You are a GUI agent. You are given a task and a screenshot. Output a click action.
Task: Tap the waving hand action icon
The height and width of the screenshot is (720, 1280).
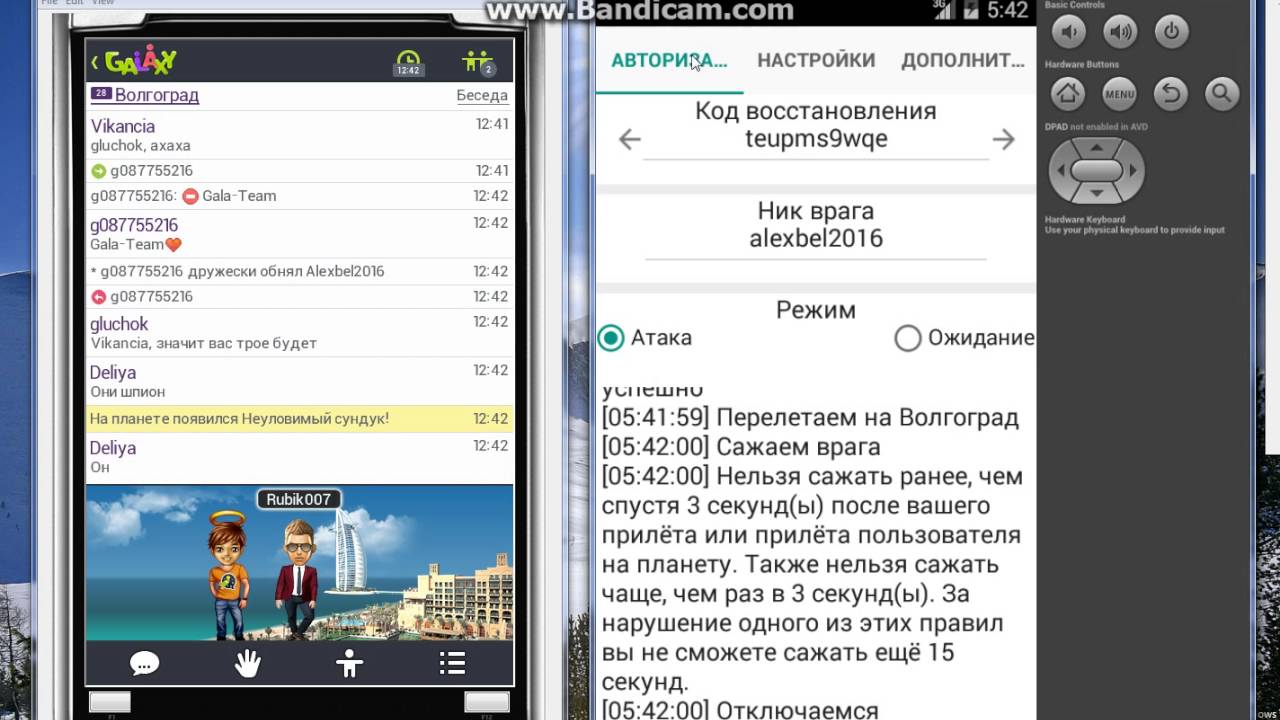pos(247,663)
